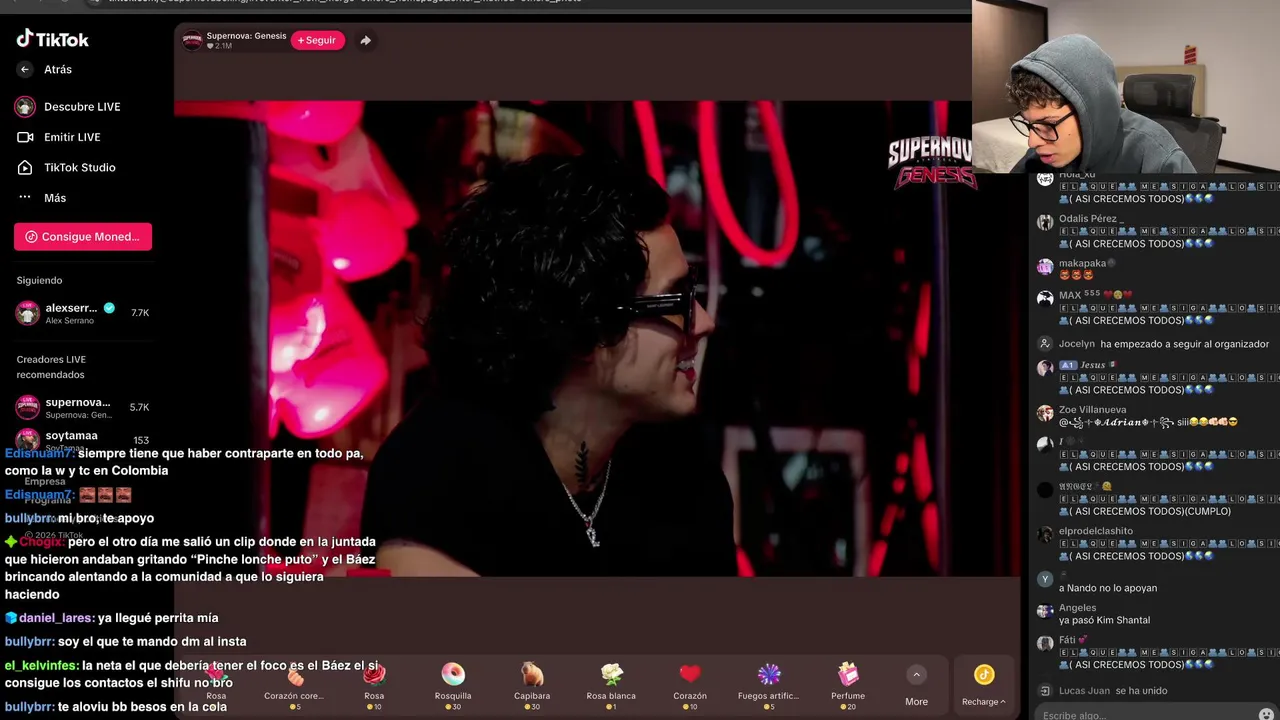Click the 'a Nando no lo apoyan' message
Screen dimensions: 1280x720
(x=1108, y=588)
